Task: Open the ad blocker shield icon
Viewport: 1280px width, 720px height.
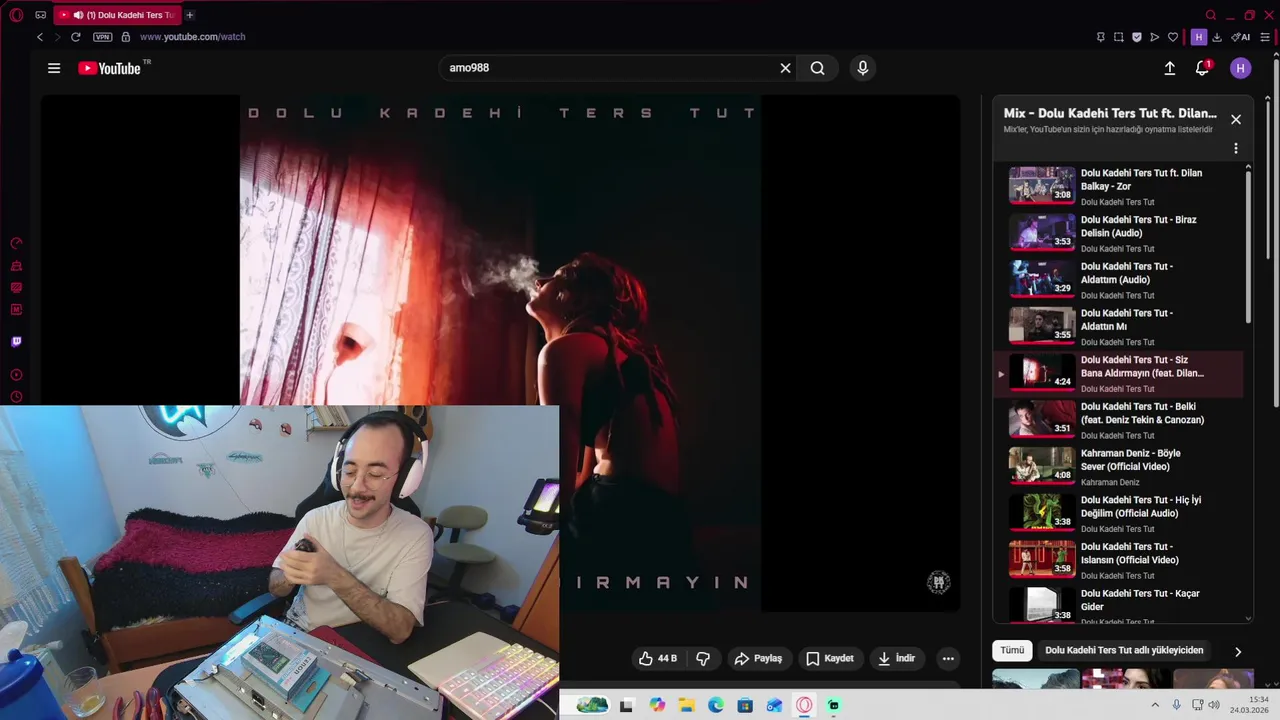Action: coord(1137,37)
